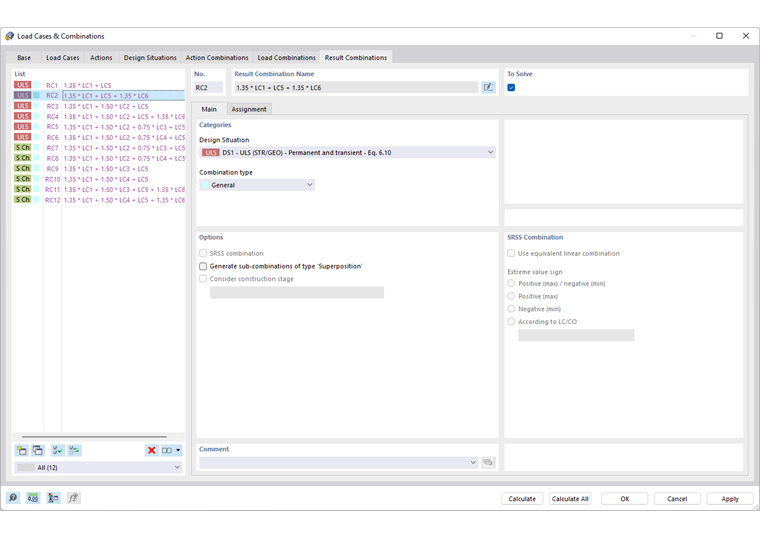Click the app icon in title bar

pyautogui.click(x=9, y=36)
